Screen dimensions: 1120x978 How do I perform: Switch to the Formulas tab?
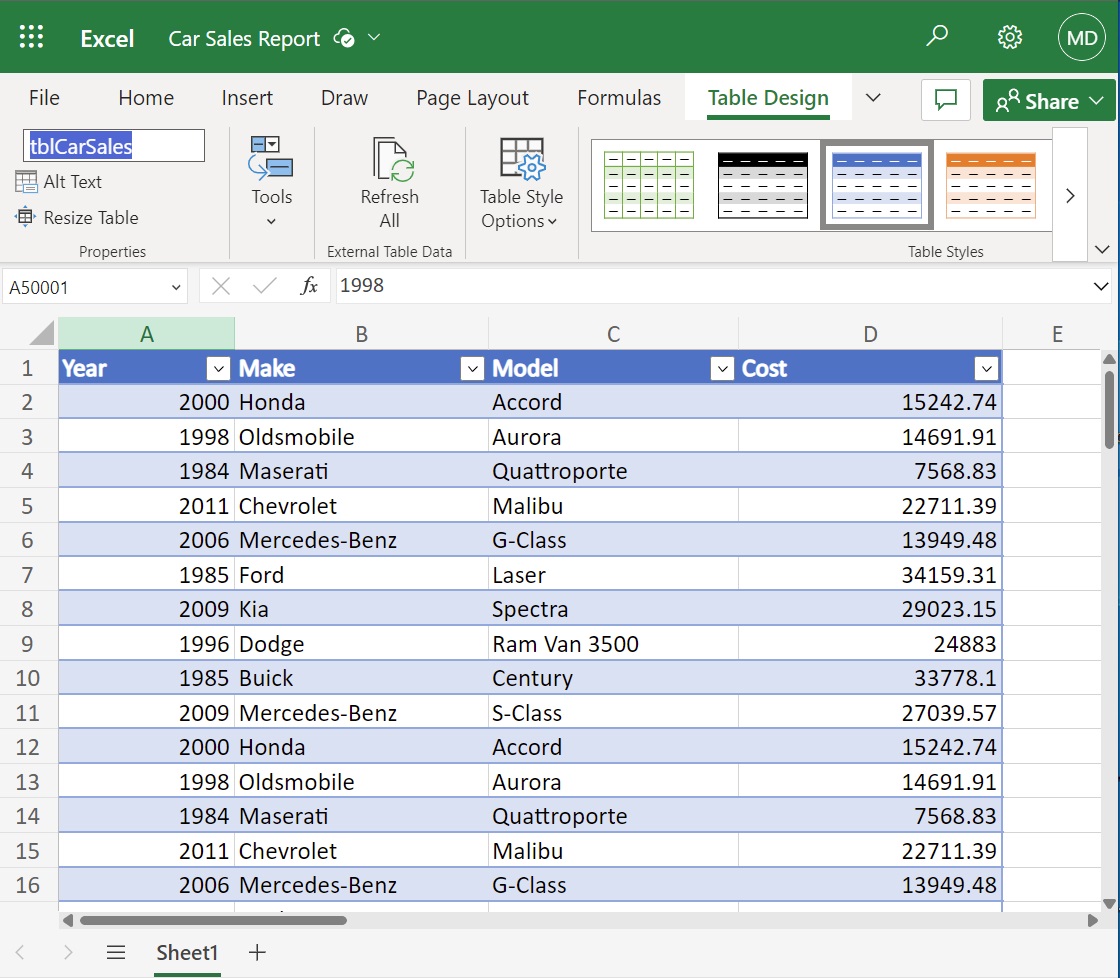618,98
